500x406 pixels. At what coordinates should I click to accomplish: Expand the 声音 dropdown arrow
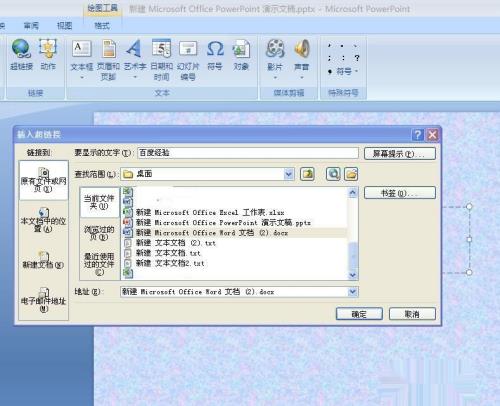302,78
